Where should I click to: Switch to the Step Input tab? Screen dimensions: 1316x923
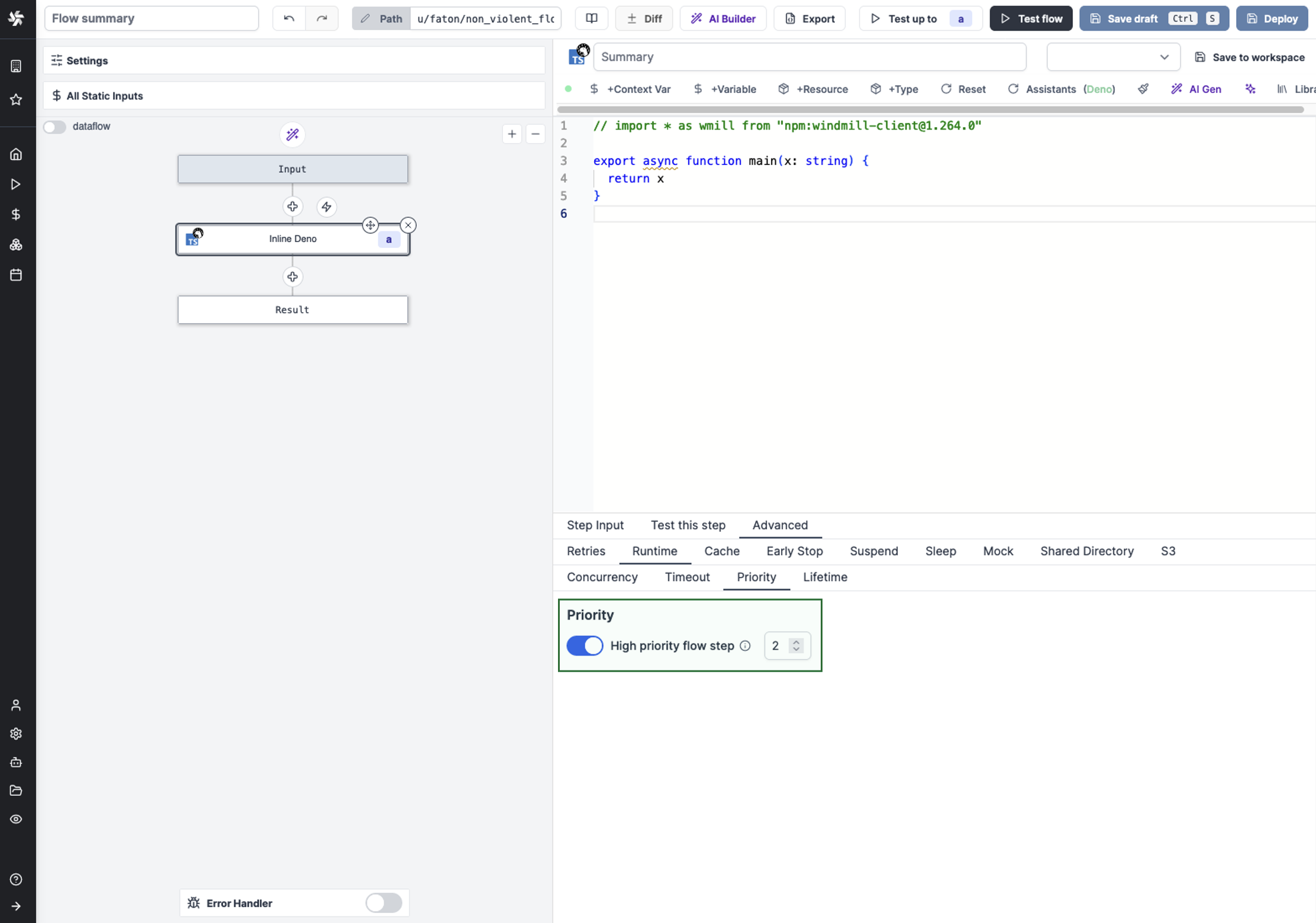click(x=595, y=525)
